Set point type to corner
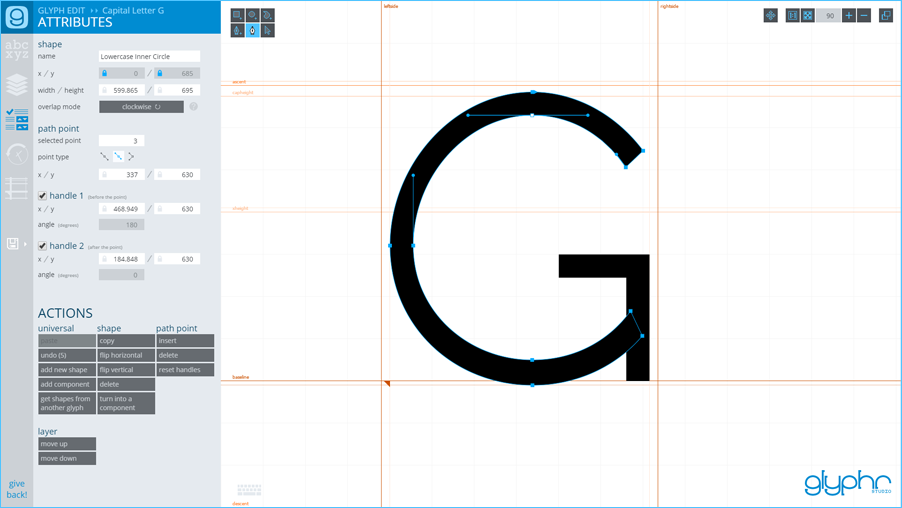The image size is (902, 508). coord(131,156)
